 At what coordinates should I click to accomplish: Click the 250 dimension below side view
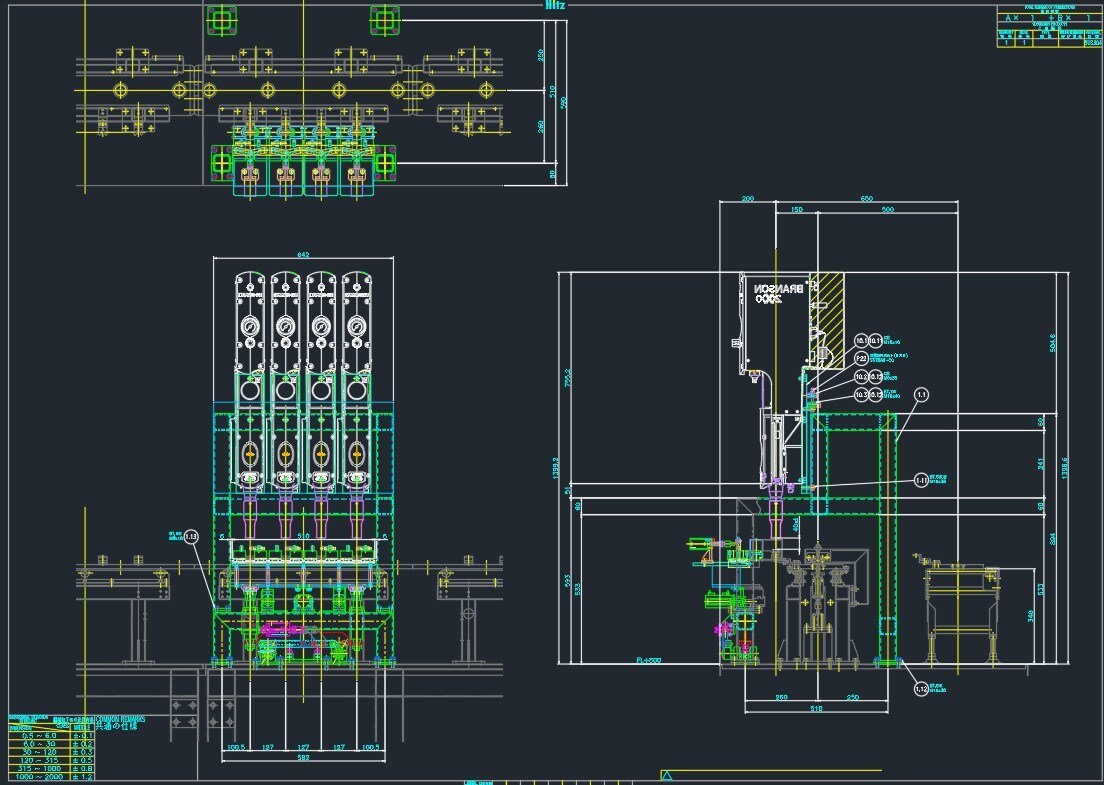click(852, 697)
